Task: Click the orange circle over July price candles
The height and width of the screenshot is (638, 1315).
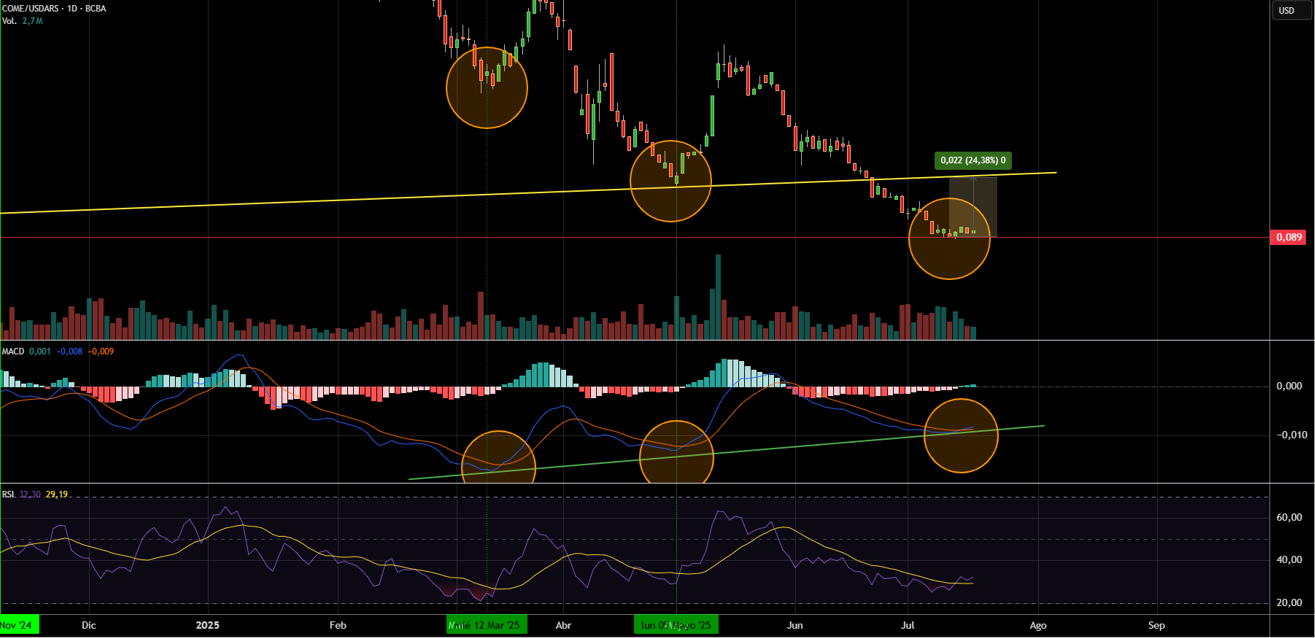Action: 949,238
